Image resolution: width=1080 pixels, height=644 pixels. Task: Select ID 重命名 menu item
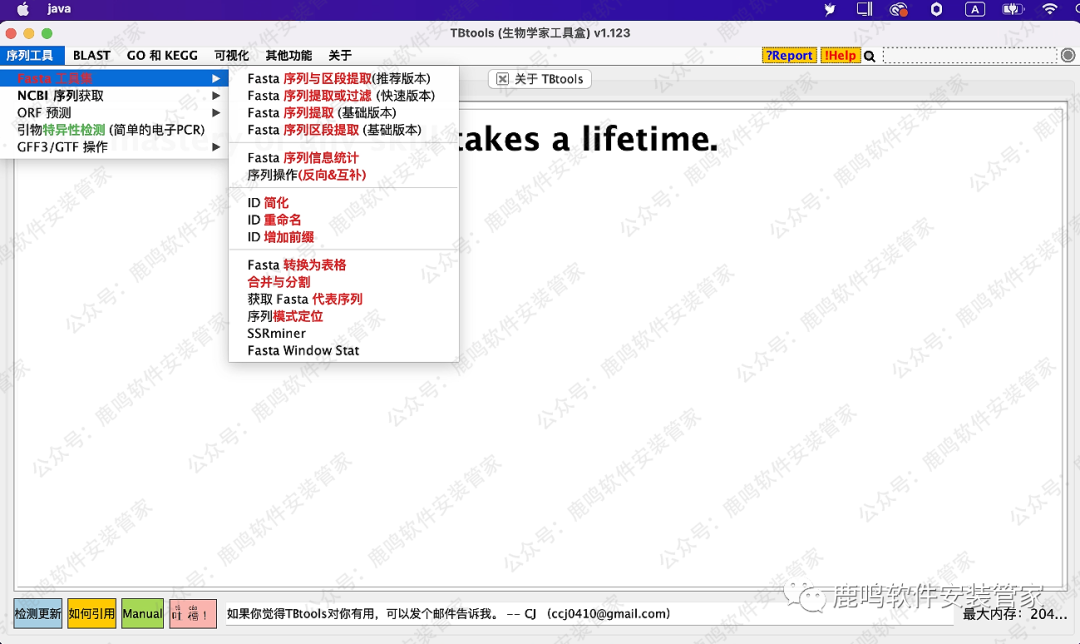274,220
